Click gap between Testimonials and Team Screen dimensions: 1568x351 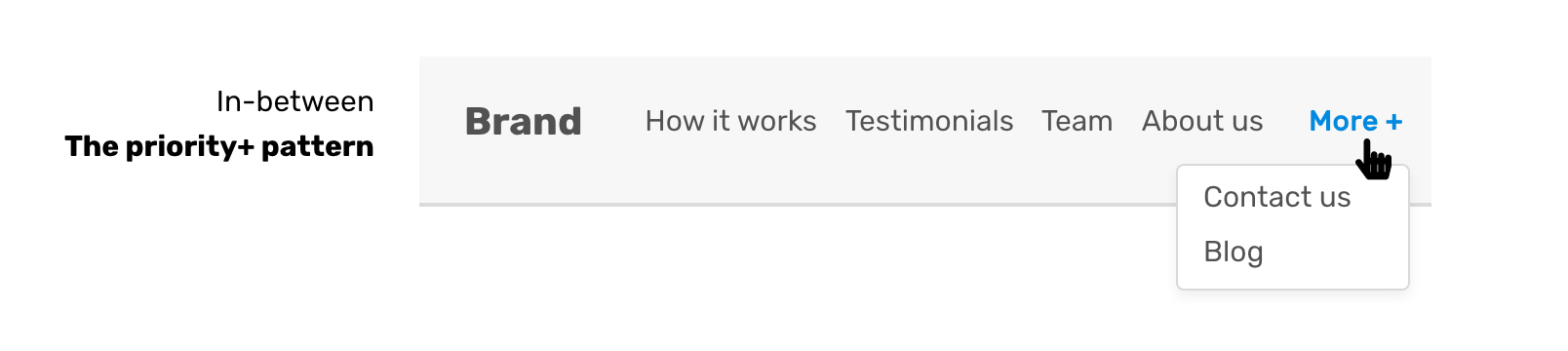[x=1028, y=122]
